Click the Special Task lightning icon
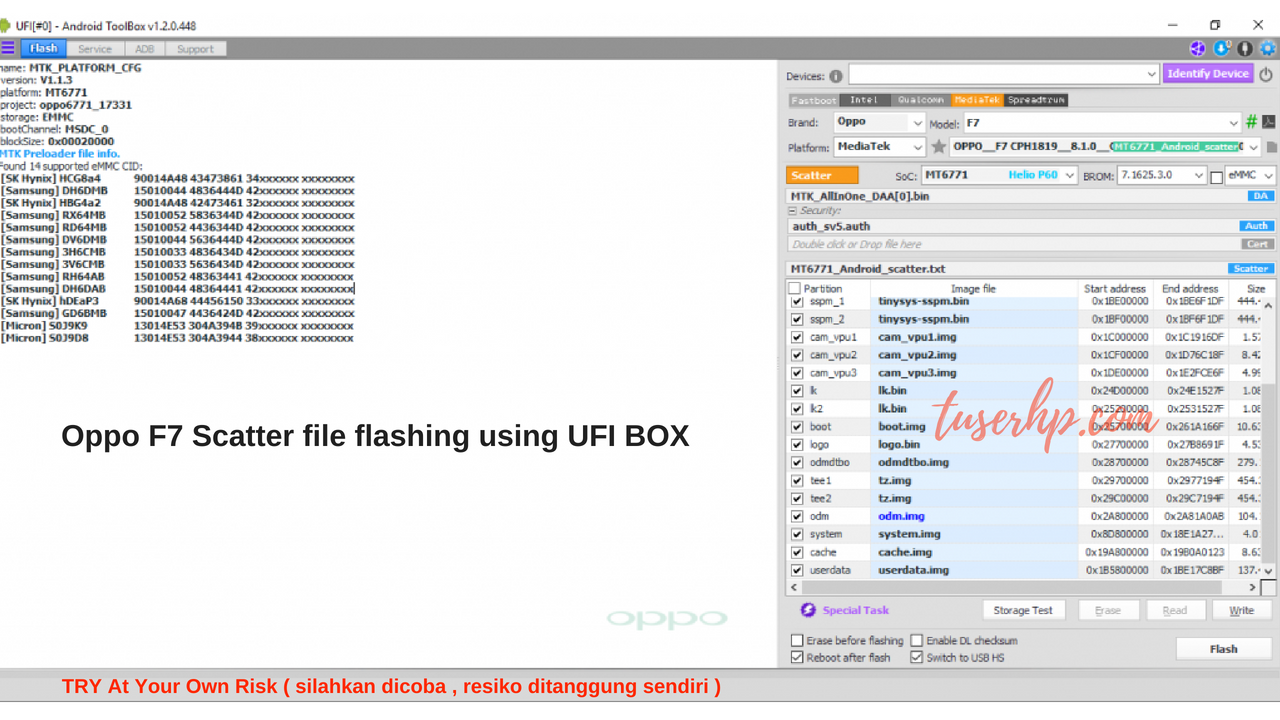Image resolution: width=1280 pixels, height=720 pixels. click(x=808, y=610)
